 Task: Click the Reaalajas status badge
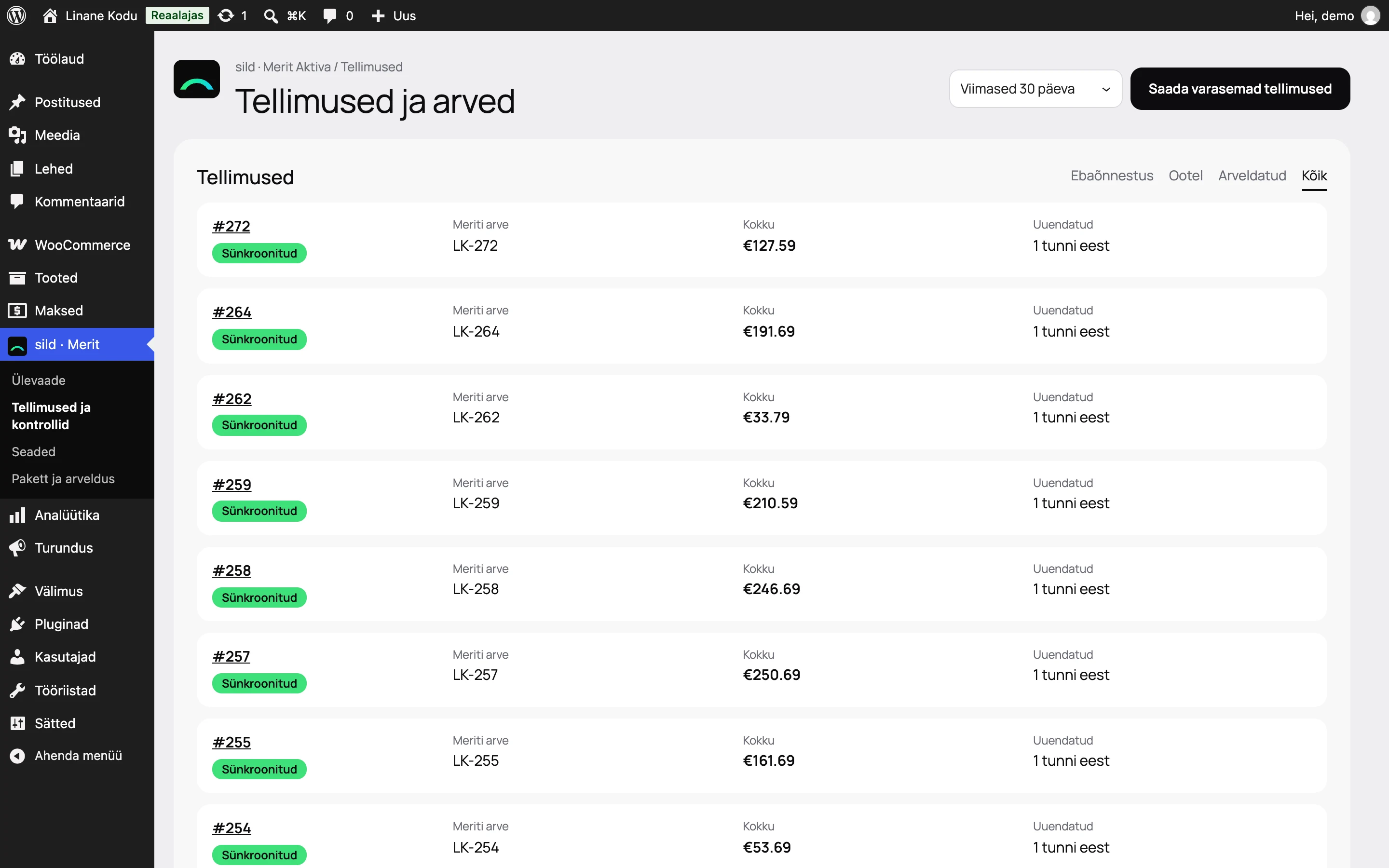[177, 15]
